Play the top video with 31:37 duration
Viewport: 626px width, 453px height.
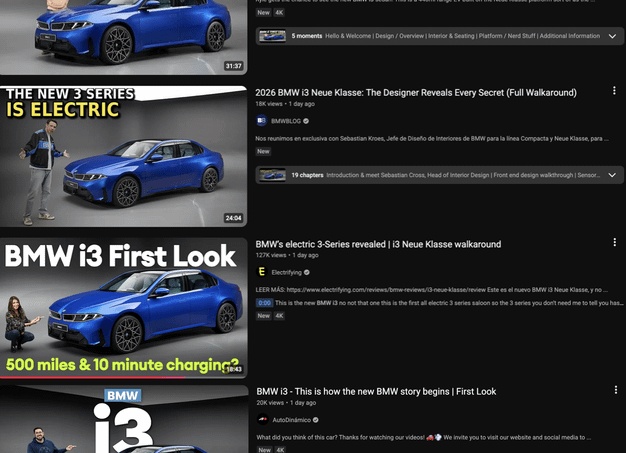[x=123, y=37]
